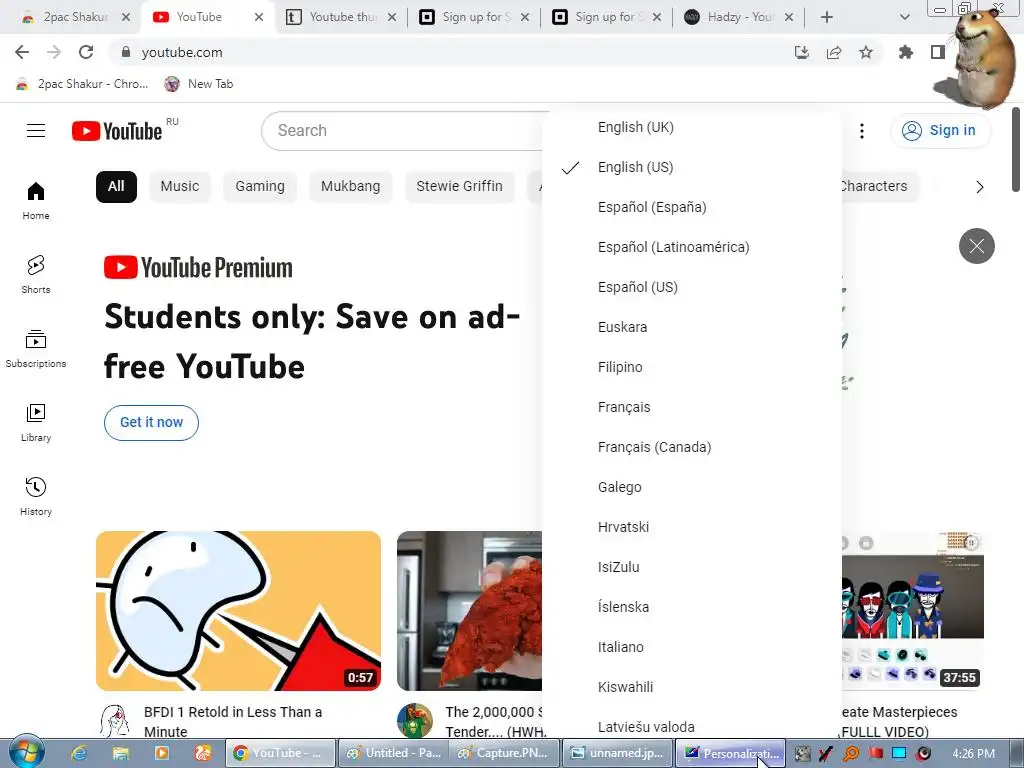The height and width of the screenshot is (768, 1024).
Task: Open Shorts in sidebar
Action: (x=36, y=274)
